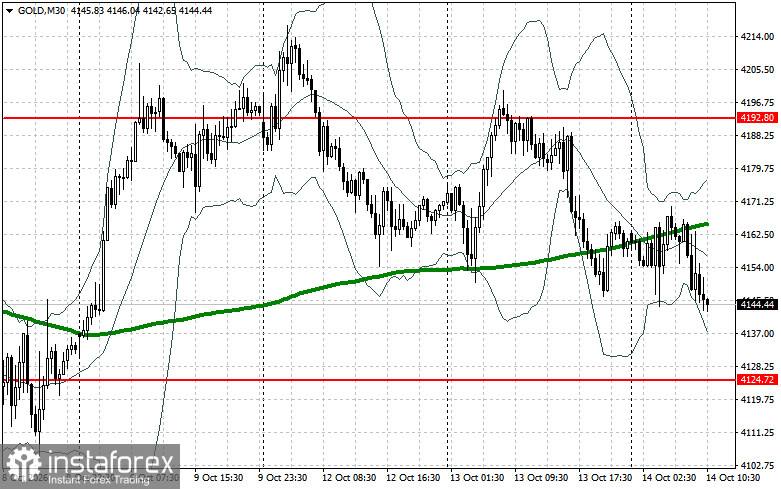Click the 4179.75 price scale value
781x489 pixels.
pos(757,169)
